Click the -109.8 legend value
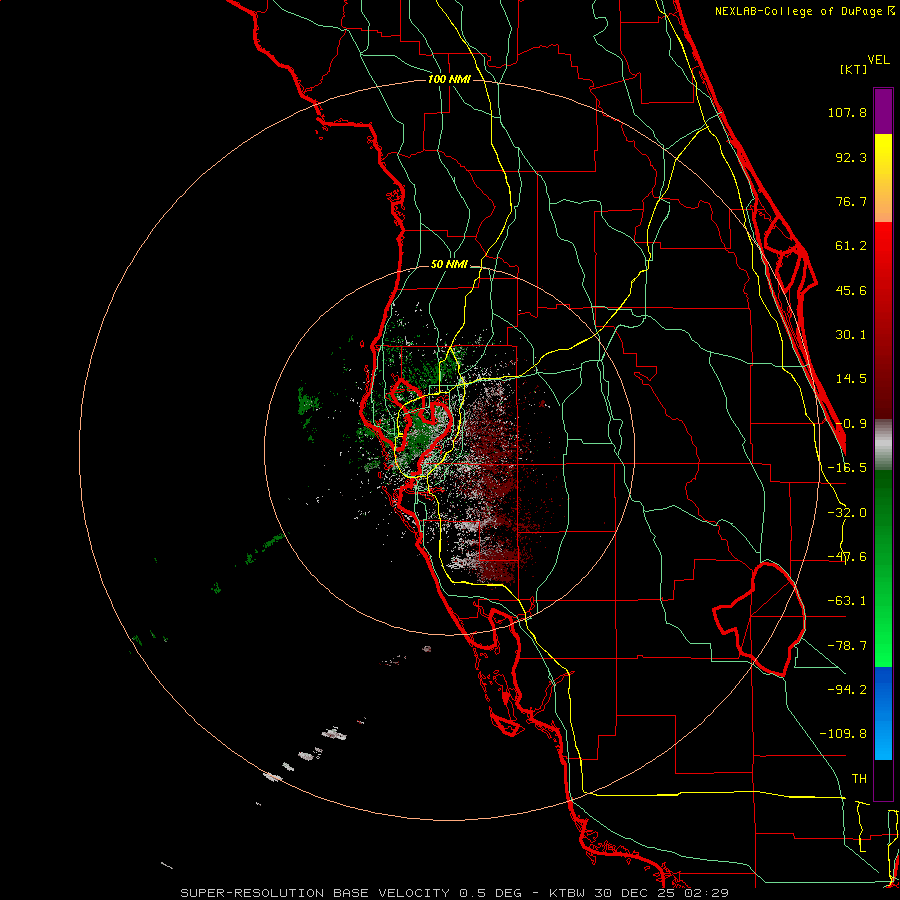The width and height of the screenshot is (900, 900). [x=843, y=734]
